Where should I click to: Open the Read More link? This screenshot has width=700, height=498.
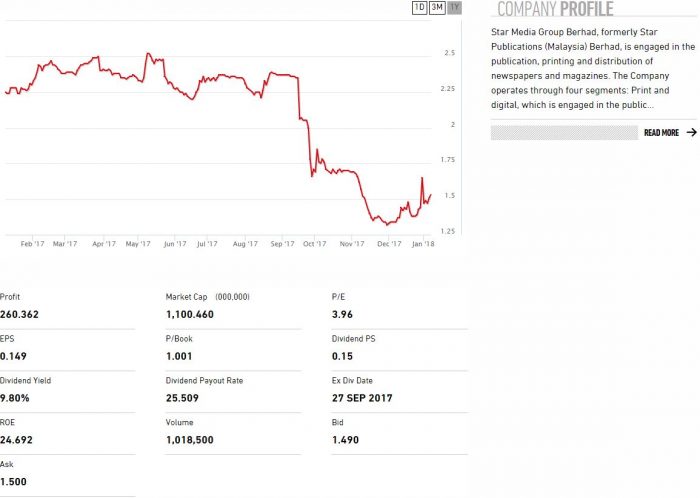(661, 132)
